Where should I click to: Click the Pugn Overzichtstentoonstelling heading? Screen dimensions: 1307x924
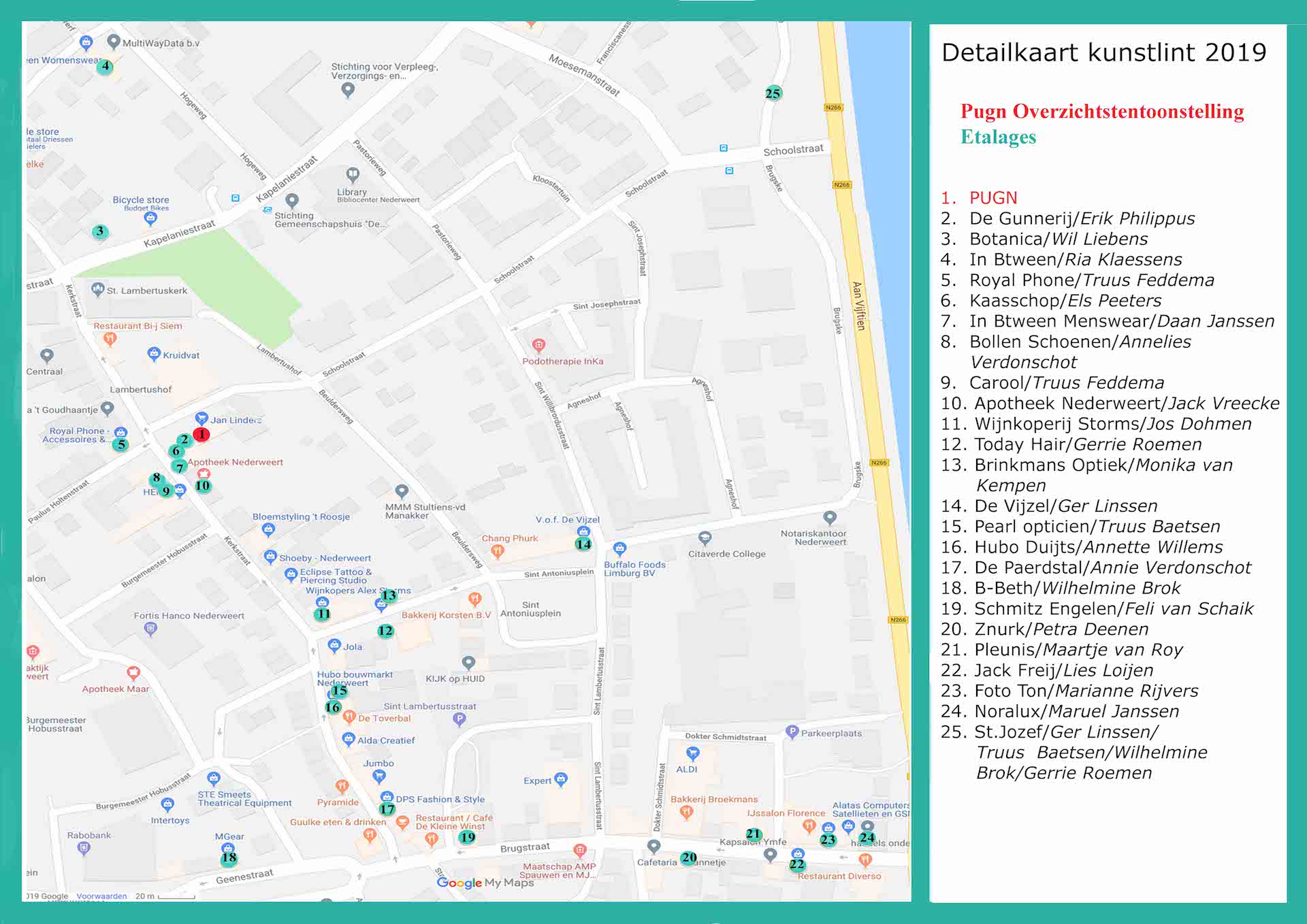[x=1101, y=112]
